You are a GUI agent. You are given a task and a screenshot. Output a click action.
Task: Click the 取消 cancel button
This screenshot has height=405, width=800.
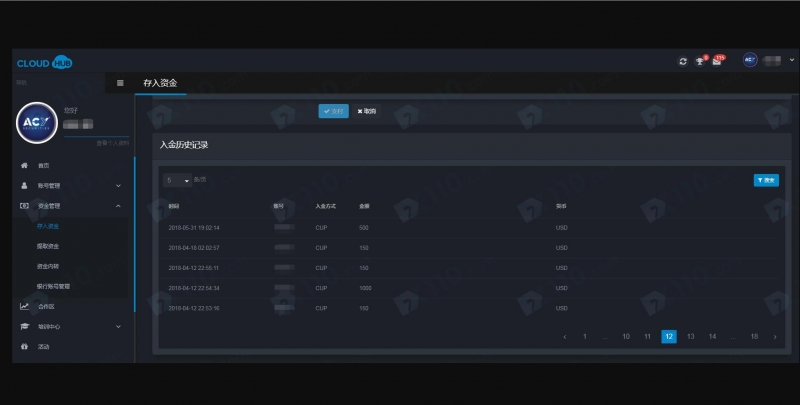point(367,111)
